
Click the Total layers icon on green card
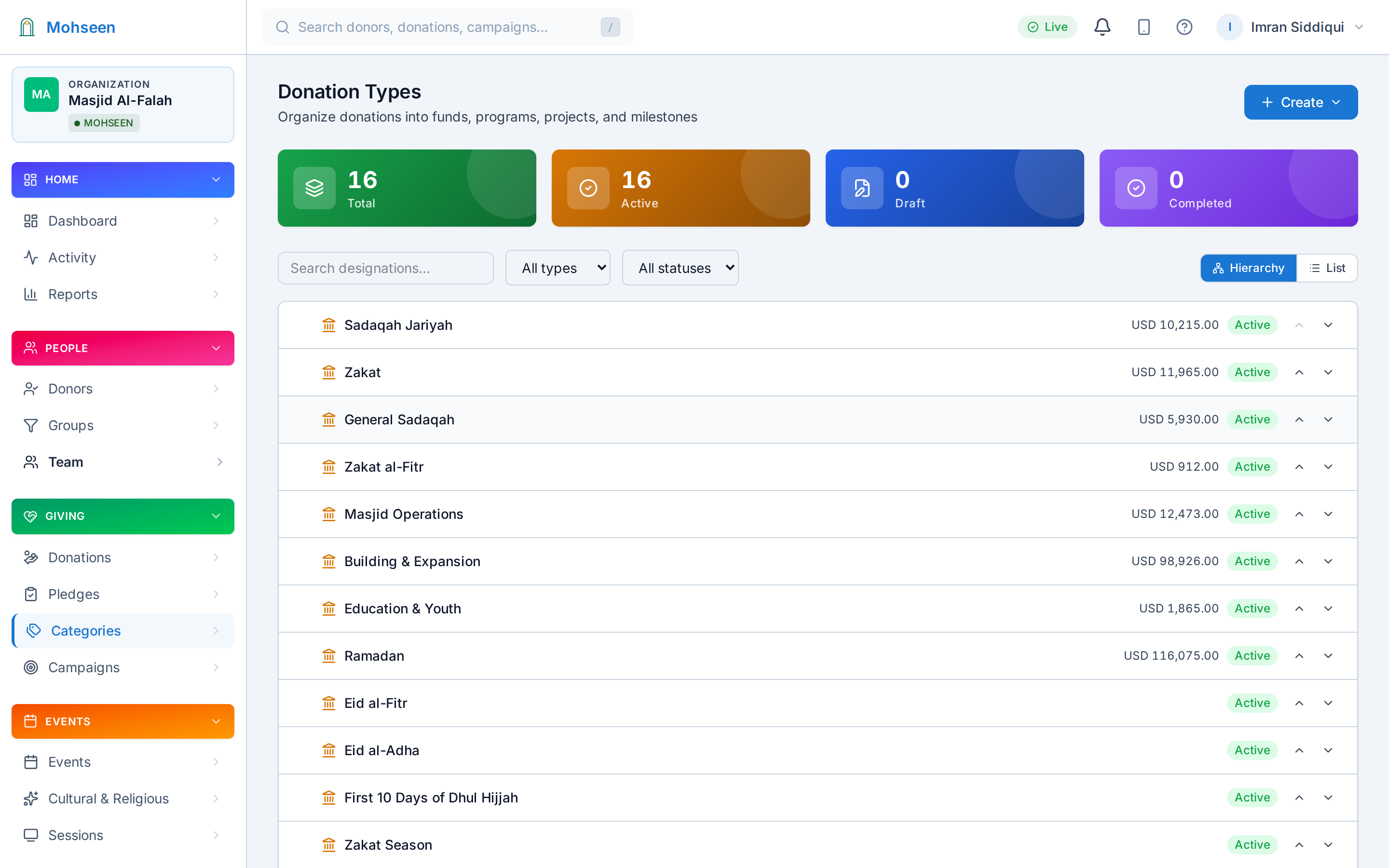coord(314,188)
